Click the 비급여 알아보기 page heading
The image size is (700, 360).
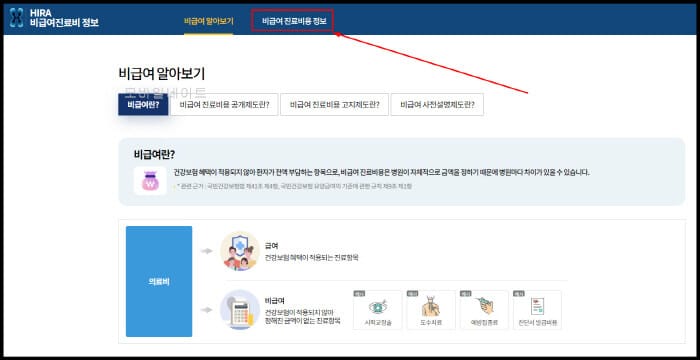pyautogui.click(x=162, y=74)
